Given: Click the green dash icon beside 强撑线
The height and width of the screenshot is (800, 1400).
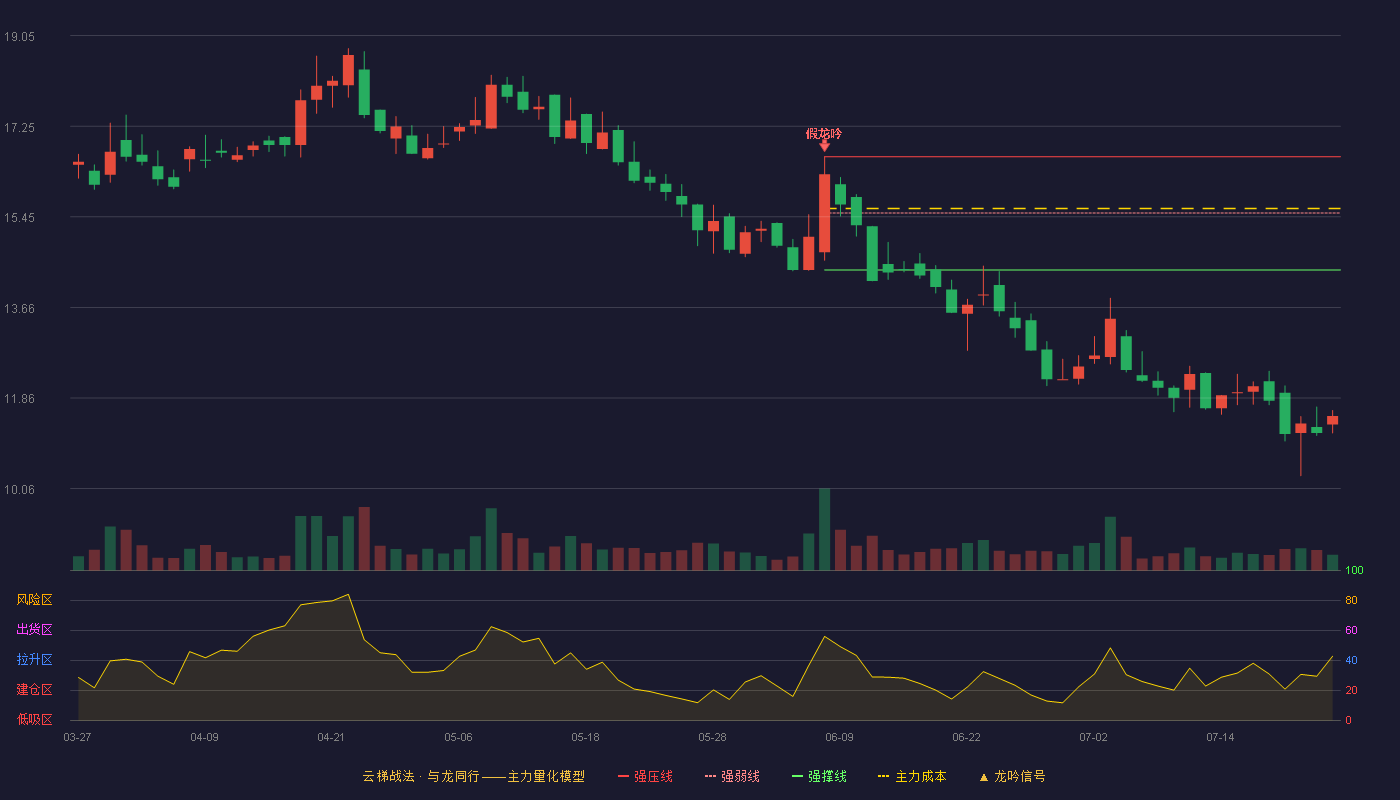Looking at the screenshot, I should click(798, 777).
